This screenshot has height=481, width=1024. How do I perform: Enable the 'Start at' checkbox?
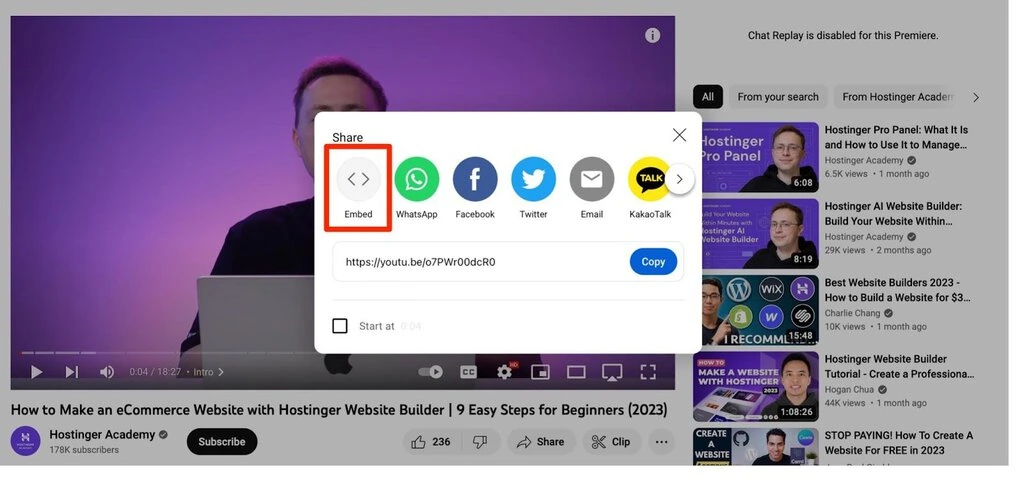pos(340,326)
